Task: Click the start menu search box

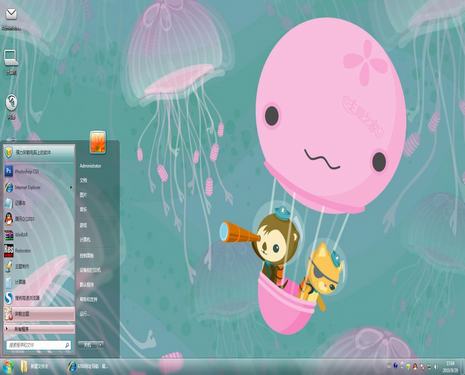Action: coord(39,345)
